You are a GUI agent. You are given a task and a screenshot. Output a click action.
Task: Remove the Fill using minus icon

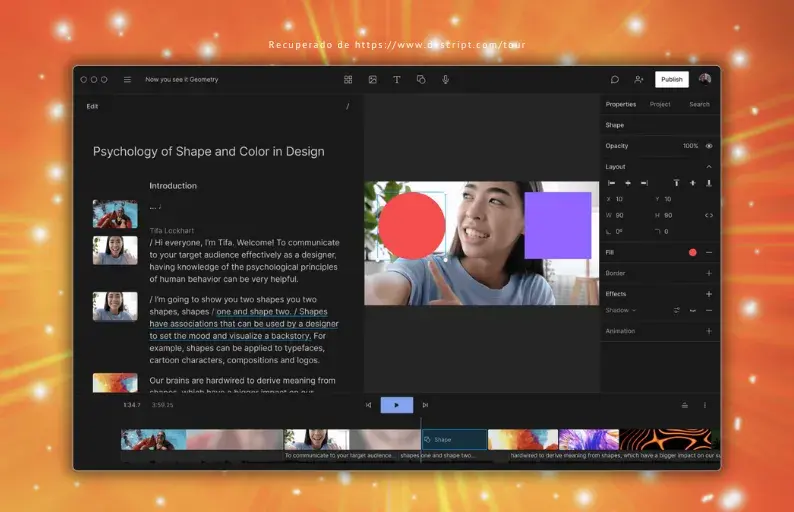coord(709,252)
